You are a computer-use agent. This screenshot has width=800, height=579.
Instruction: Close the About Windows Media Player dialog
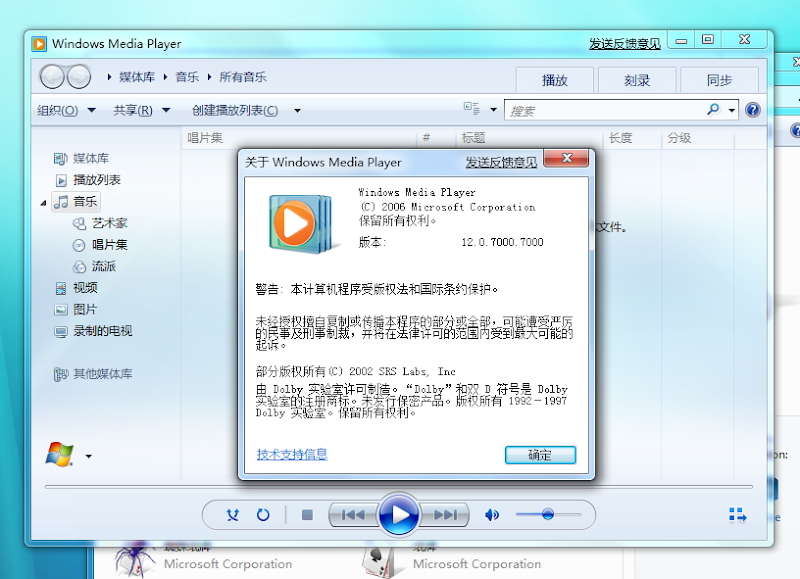click(566, 158)
